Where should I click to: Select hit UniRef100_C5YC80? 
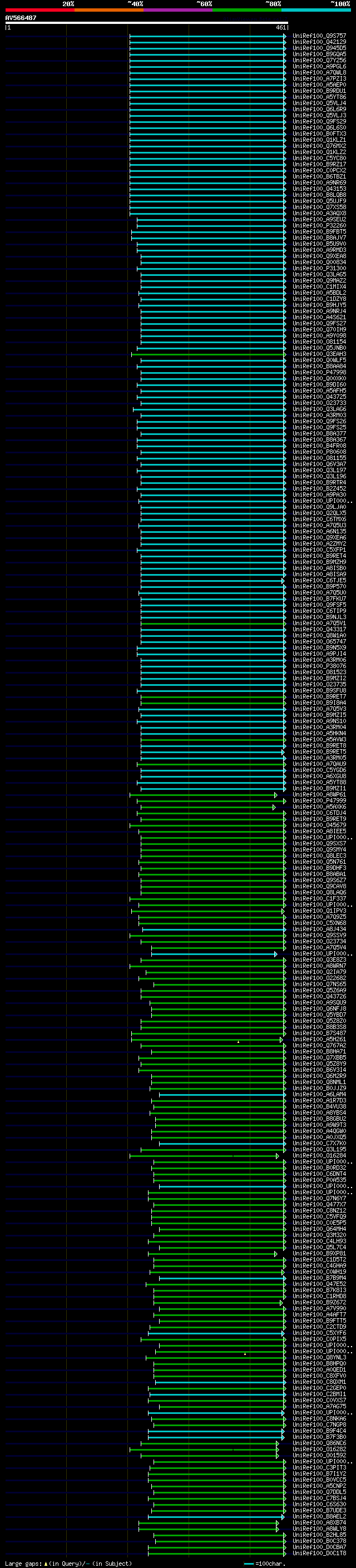[319, 159]
